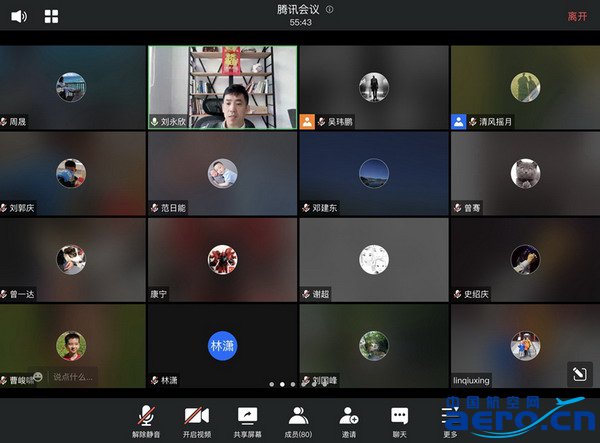Open meeting info next to 腾讯会议 title
This screenshot has width=600, height=443.
tap(330, 9)
